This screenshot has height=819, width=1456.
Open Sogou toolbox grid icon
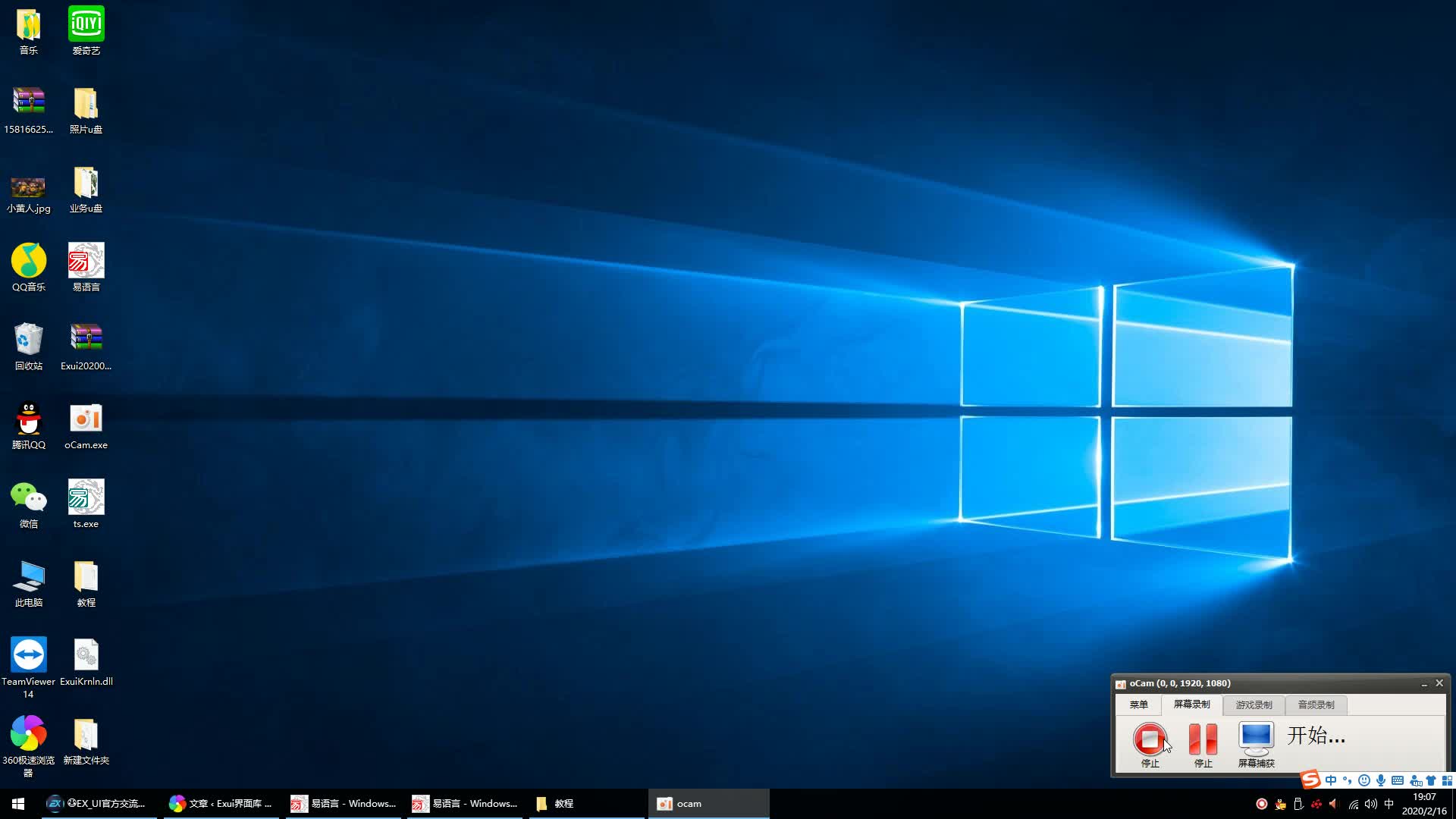coord(1447,780)
